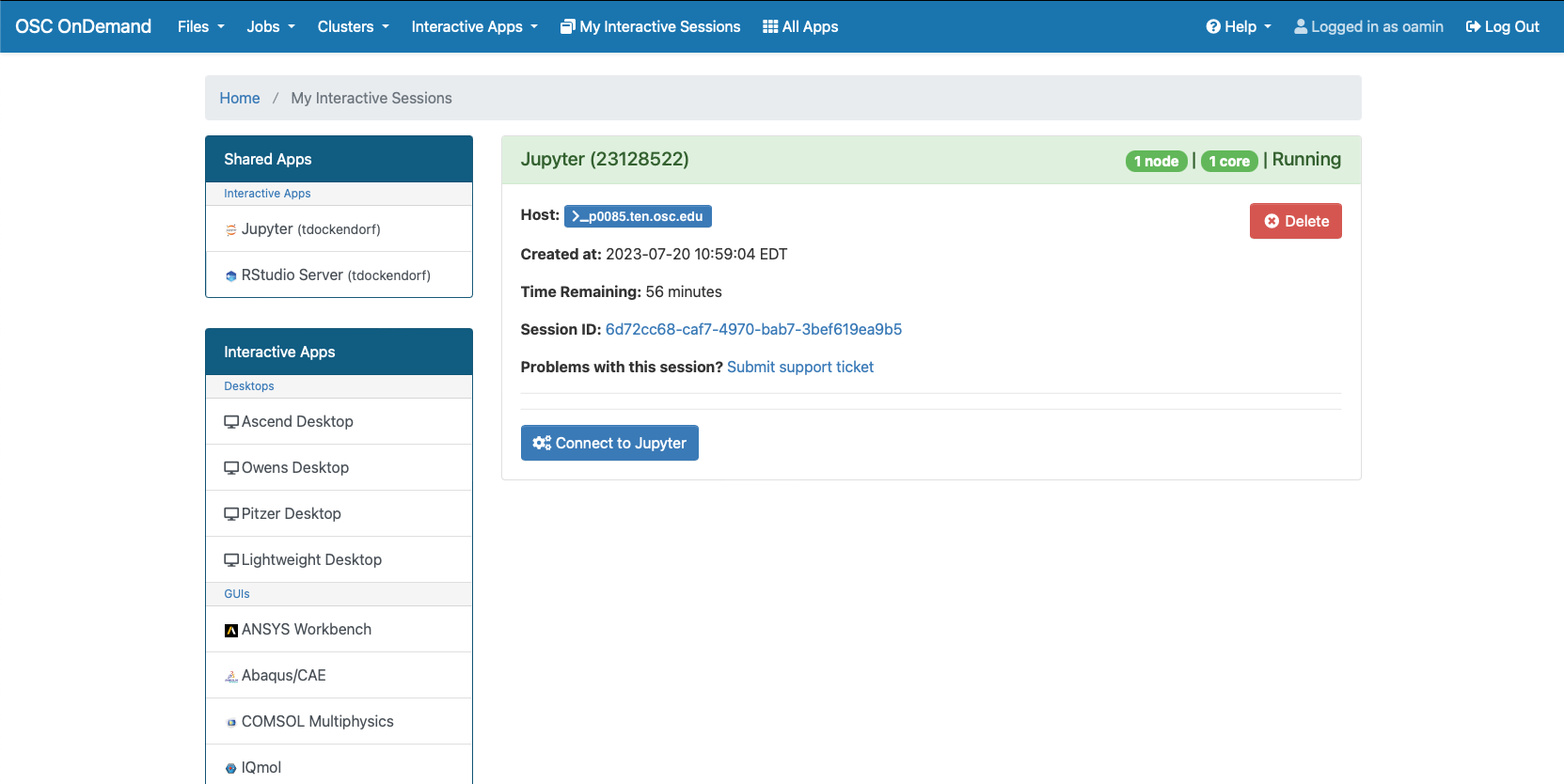Open Pitzer Desktop app
The width and height of the screenshot is (1564, 784).
tap(339, 513)
